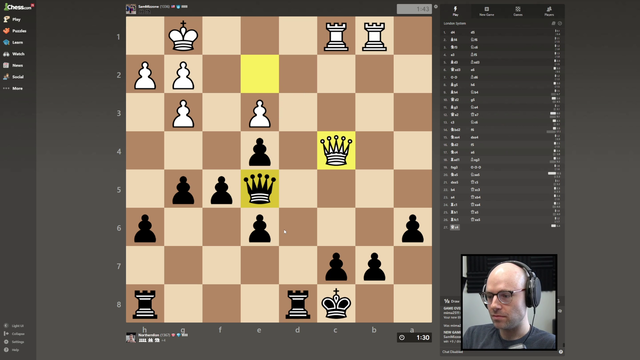Select the white king on g1
This screenshot has width=640, height=360.
point(183,36)
